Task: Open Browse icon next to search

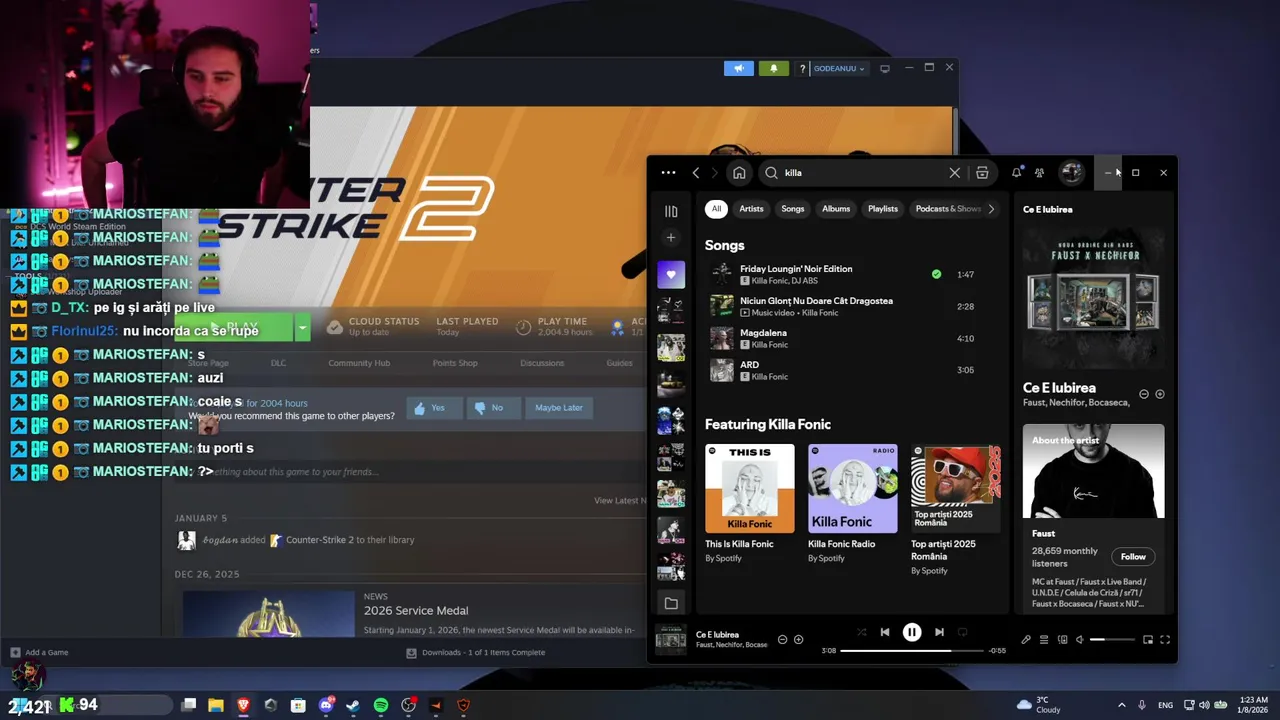Action: [982, 173]
